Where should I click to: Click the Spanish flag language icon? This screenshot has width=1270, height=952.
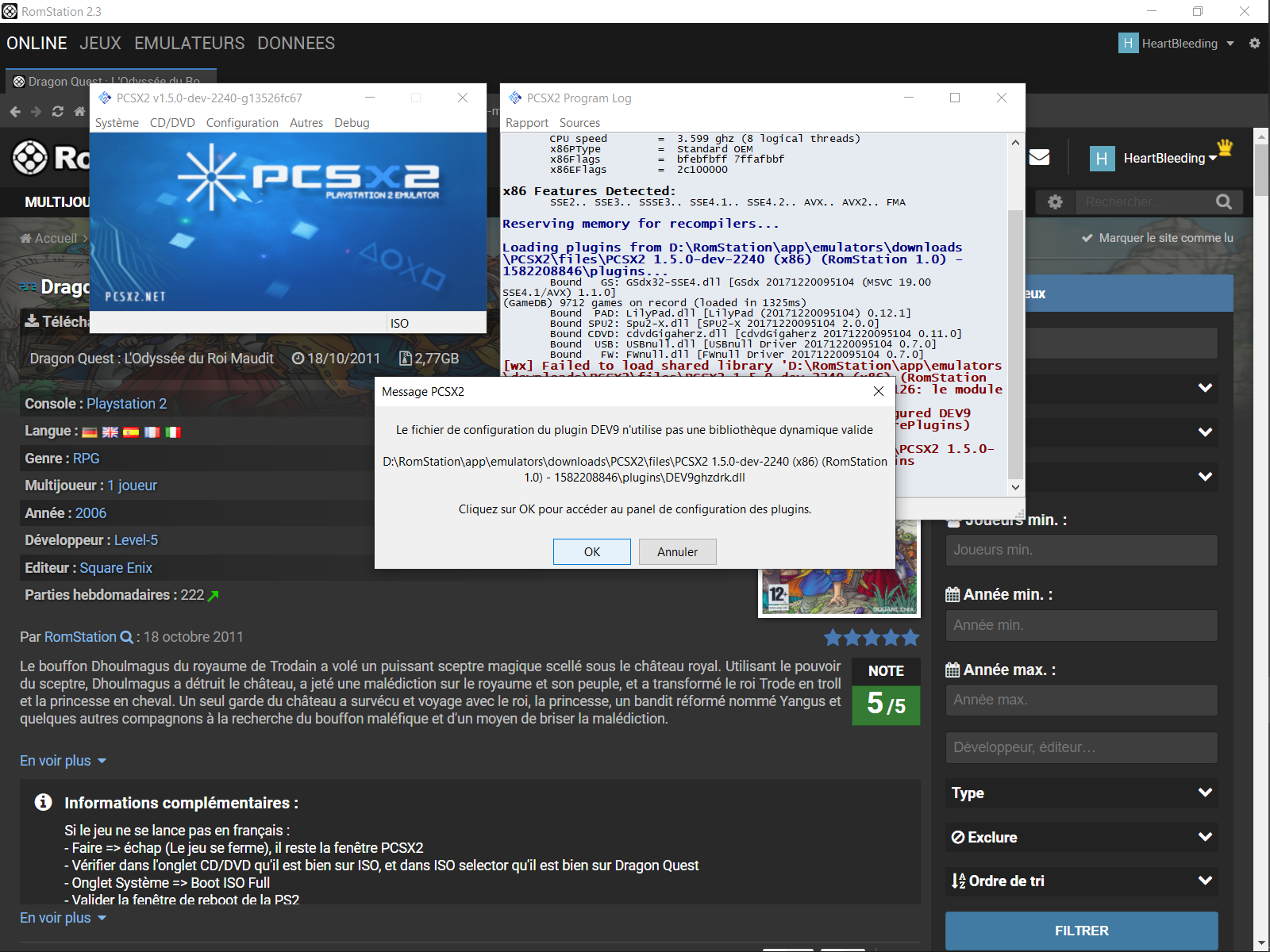click(131, 432)
